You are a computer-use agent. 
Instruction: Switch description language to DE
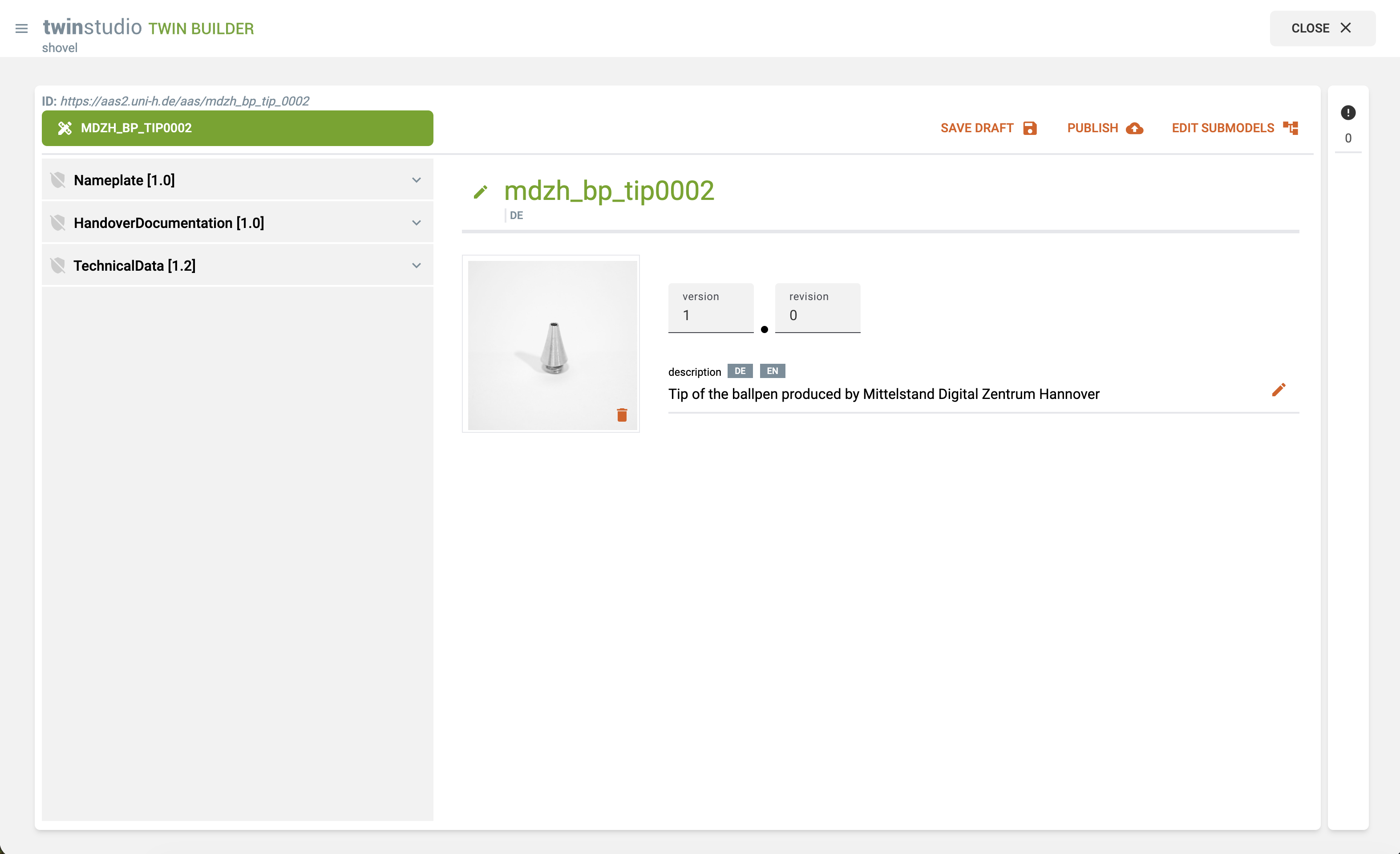tap(740, 371)
